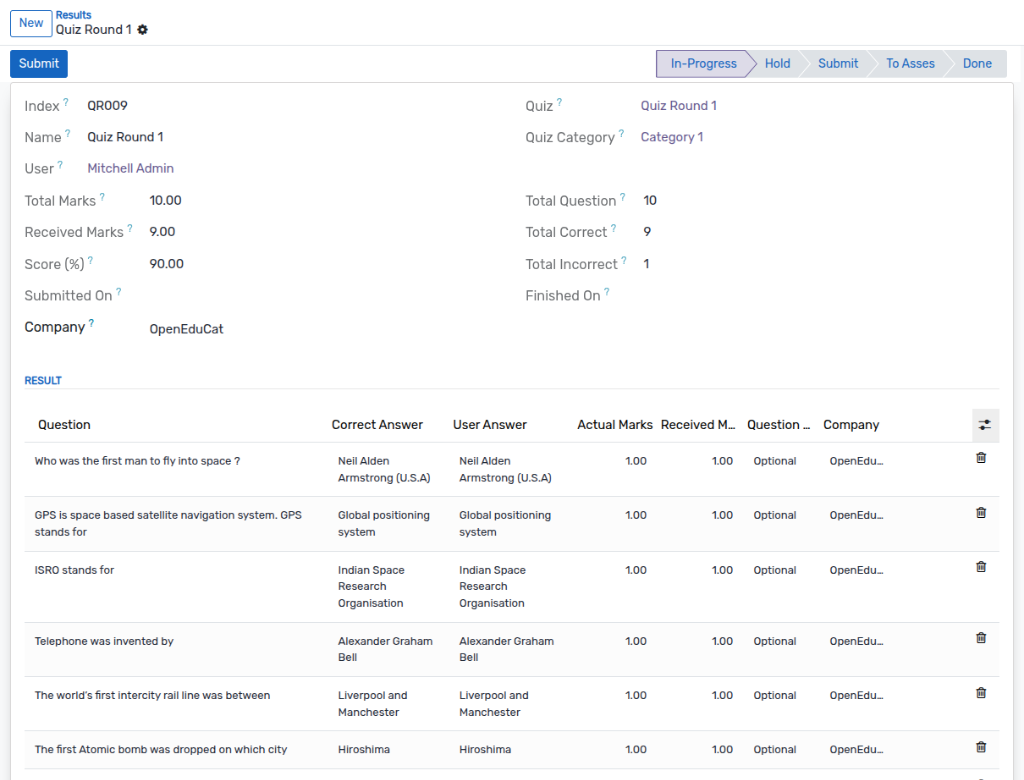
Task: Click the help question mark beside Total Marks
Action: click(102, 197)
